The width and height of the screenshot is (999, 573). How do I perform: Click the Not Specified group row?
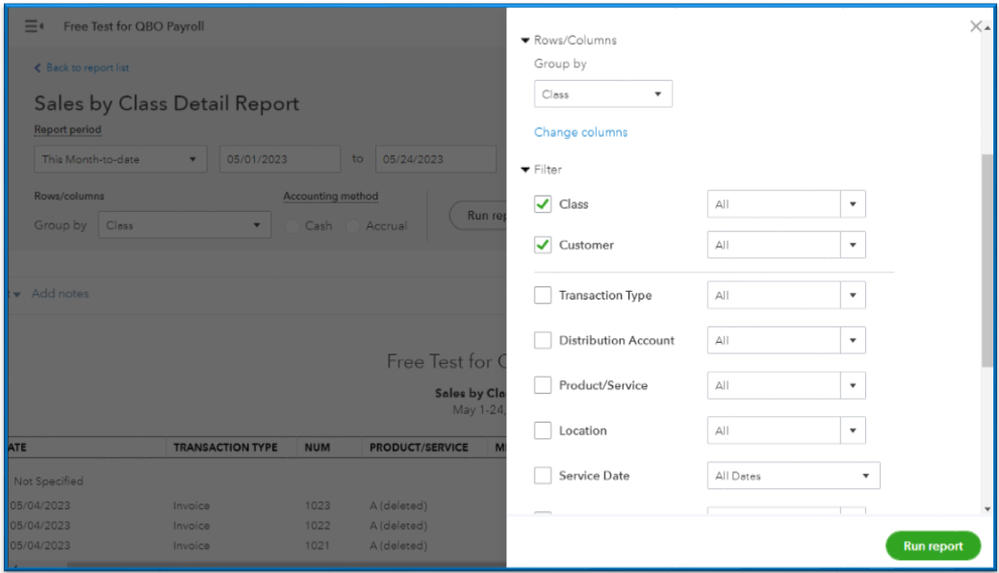point(48,481)
